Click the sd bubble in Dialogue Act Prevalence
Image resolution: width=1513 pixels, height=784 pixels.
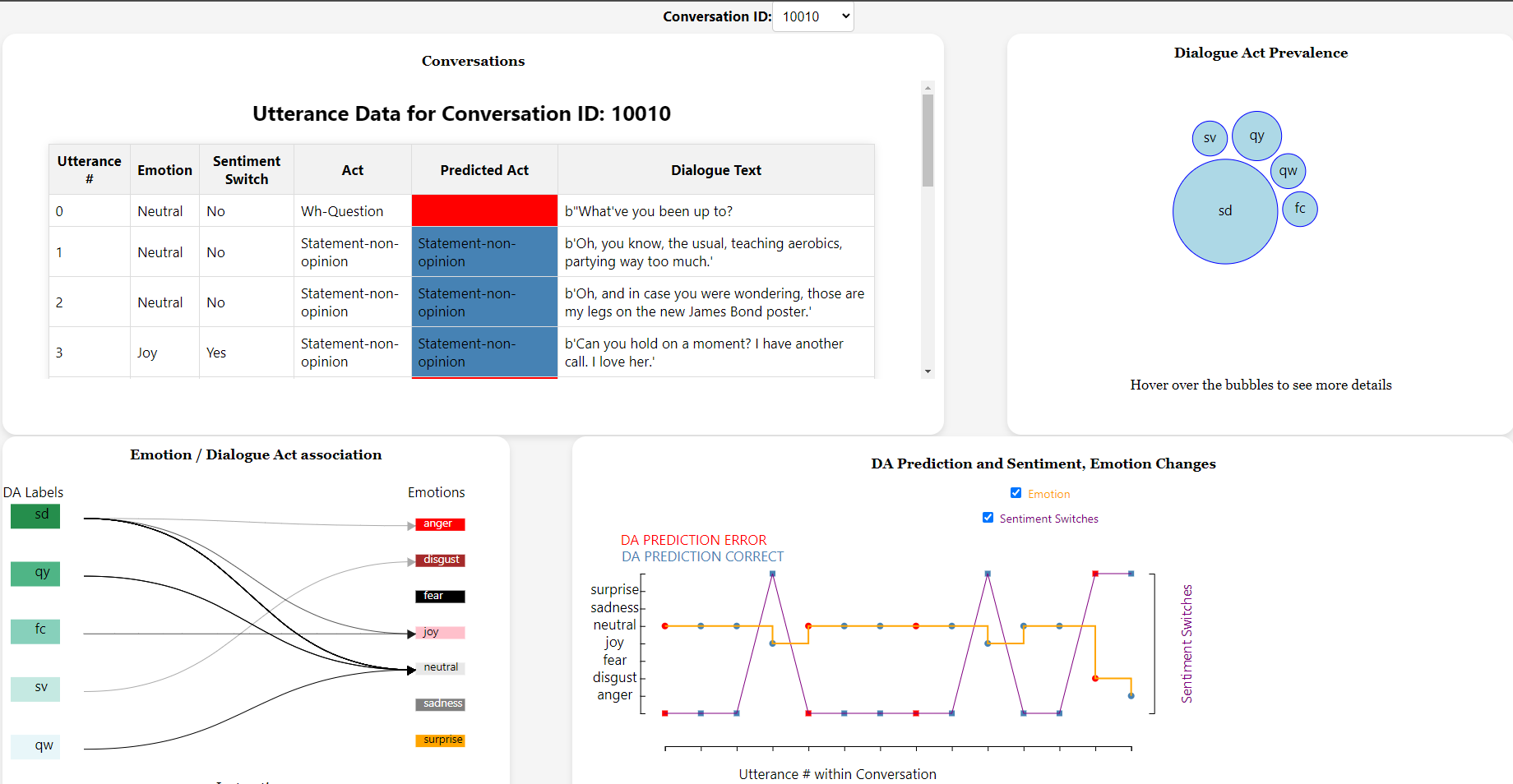point(1225,211)
